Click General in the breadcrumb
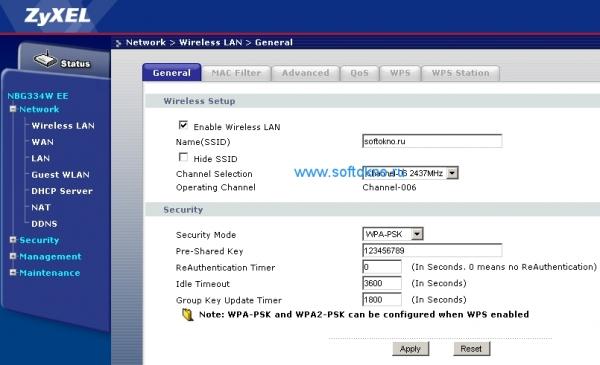600x365 pixels. coord(274,42)
